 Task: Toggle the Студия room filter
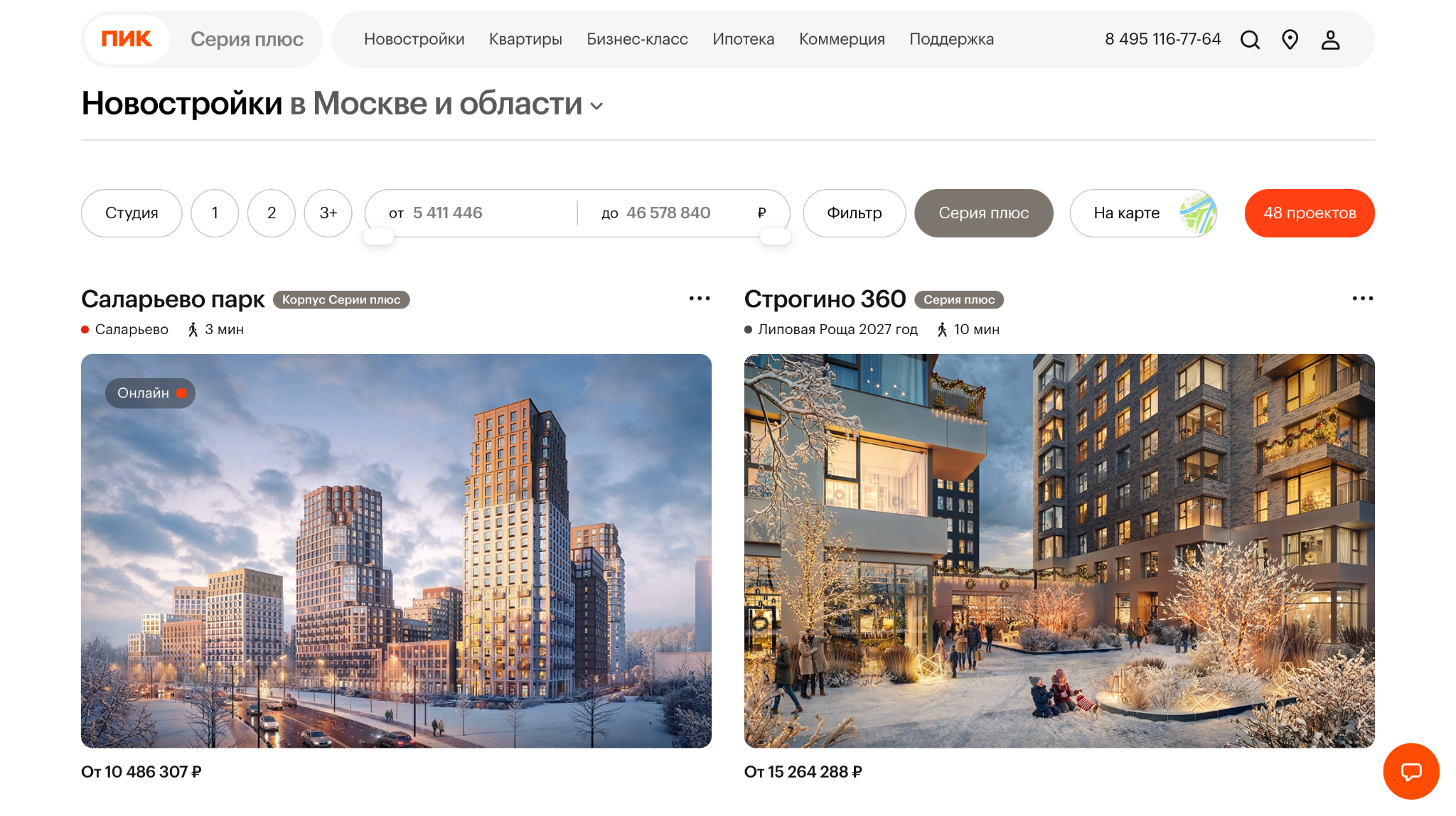(x=132, y=213)
